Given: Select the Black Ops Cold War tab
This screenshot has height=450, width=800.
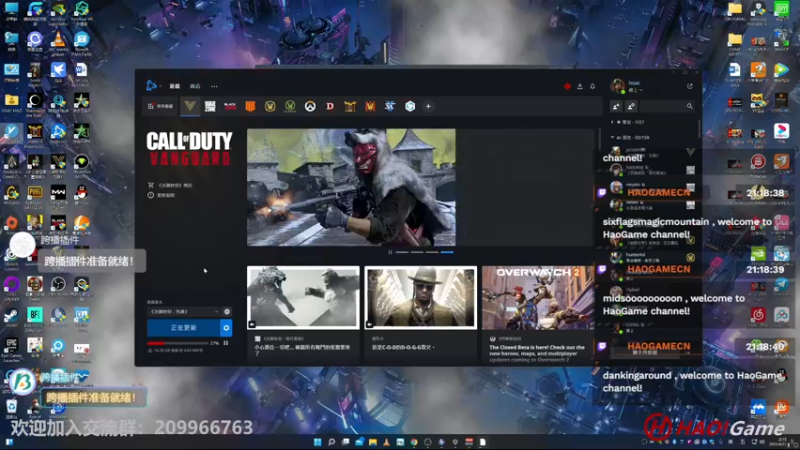Looking at the screenshot, I should point(230,106).
